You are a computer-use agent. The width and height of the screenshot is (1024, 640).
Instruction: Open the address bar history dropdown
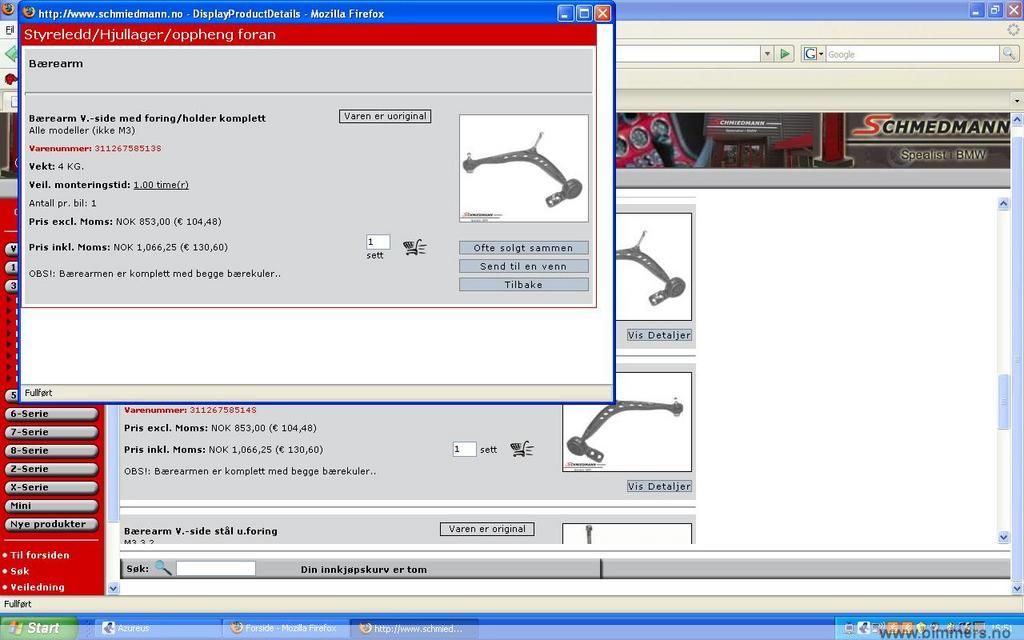coord(767,54)
